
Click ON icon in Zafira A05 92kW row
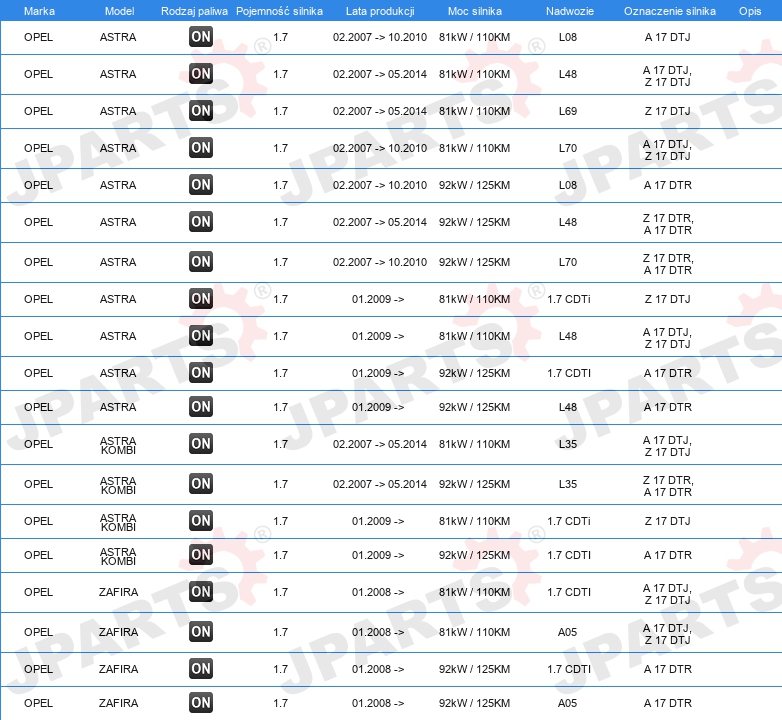pos(201,703)
